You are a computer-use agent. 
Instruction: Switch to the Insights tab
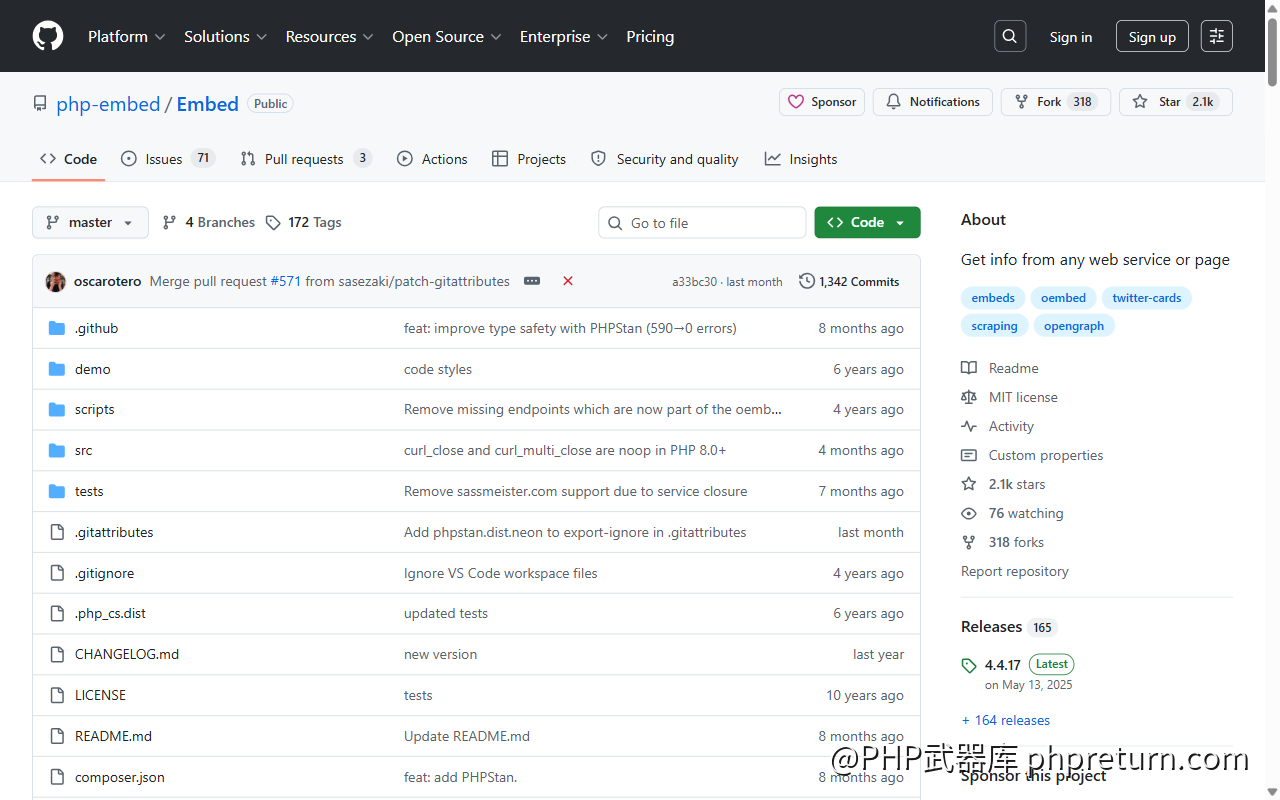[x=801, y=159]
